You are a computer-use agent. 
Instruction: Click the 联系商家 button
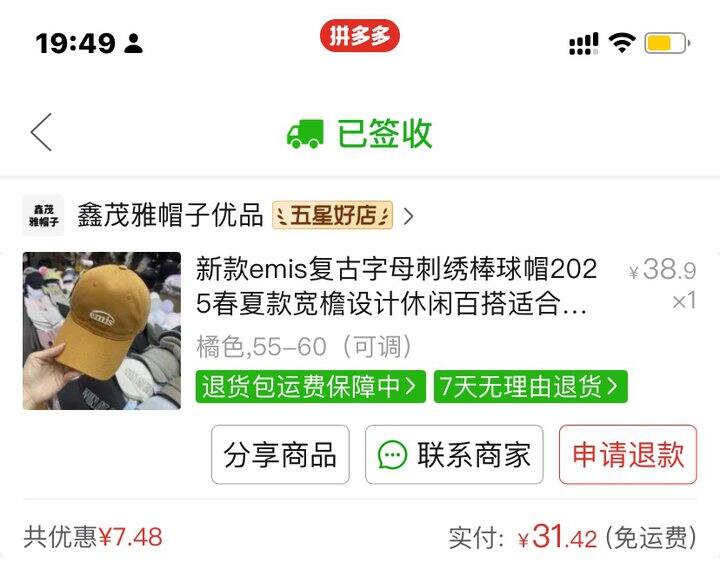[x=454, y=455]
